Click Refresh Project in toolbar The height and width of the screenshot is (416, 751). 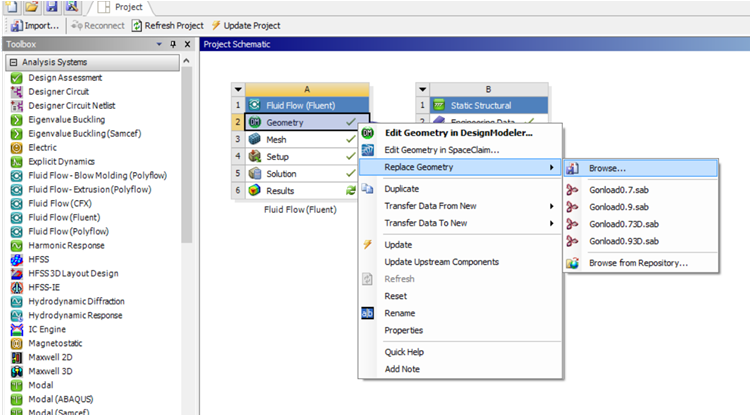[168, 26]
